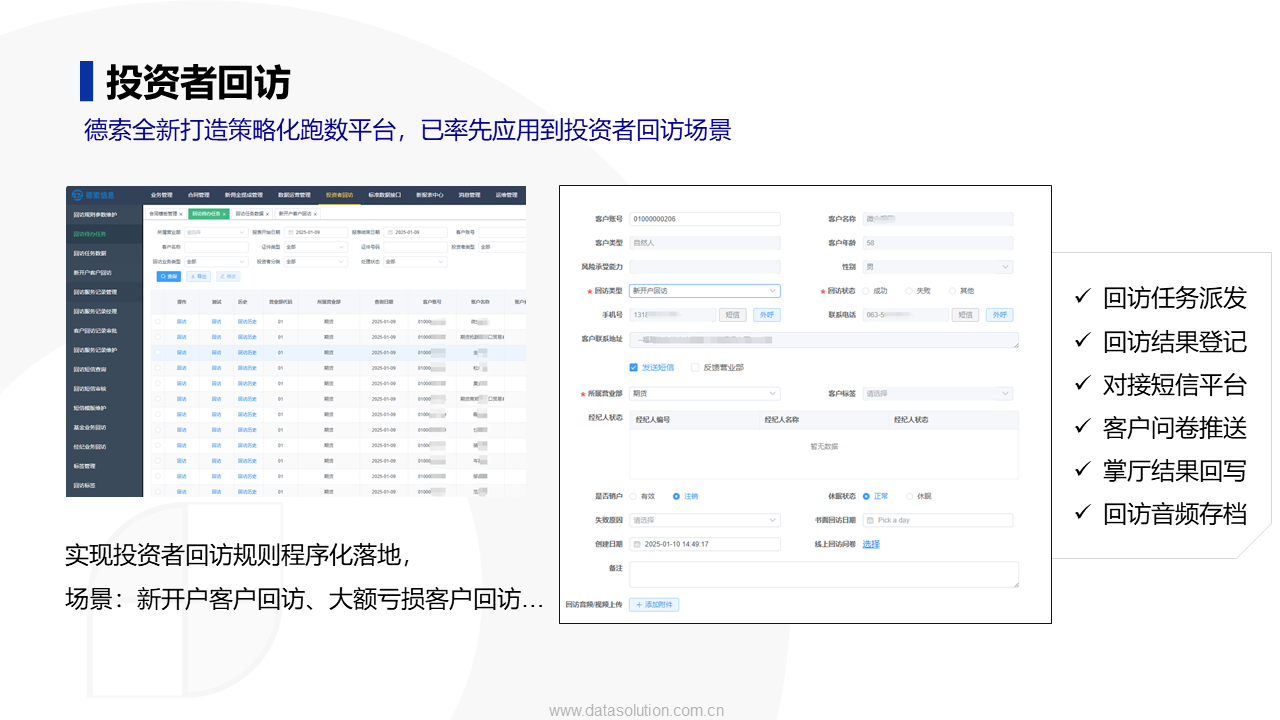The width and height of the screenshot is (1280, 720).
Task: Open the 性别 dropdown
Action: pyautogui.click(x=938, y=267)
